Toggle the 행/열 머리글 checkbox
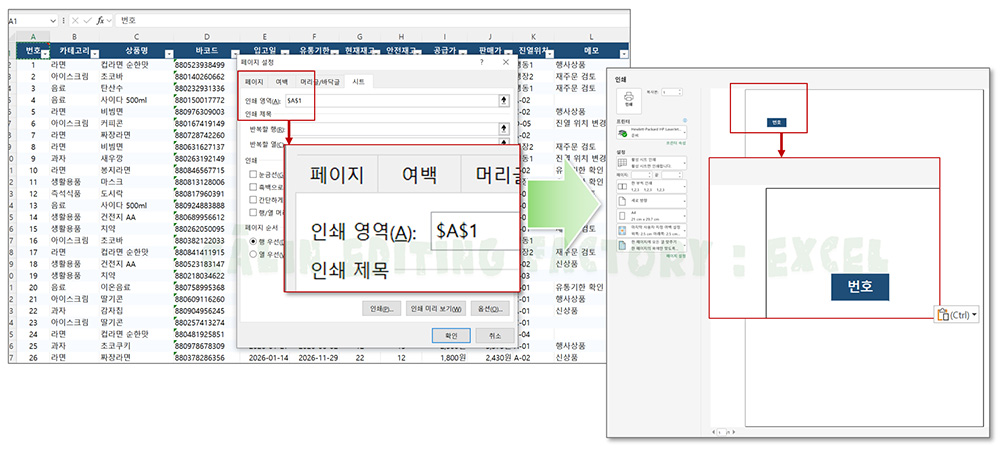Screen dimensions: 1000x449 [254, 212]
